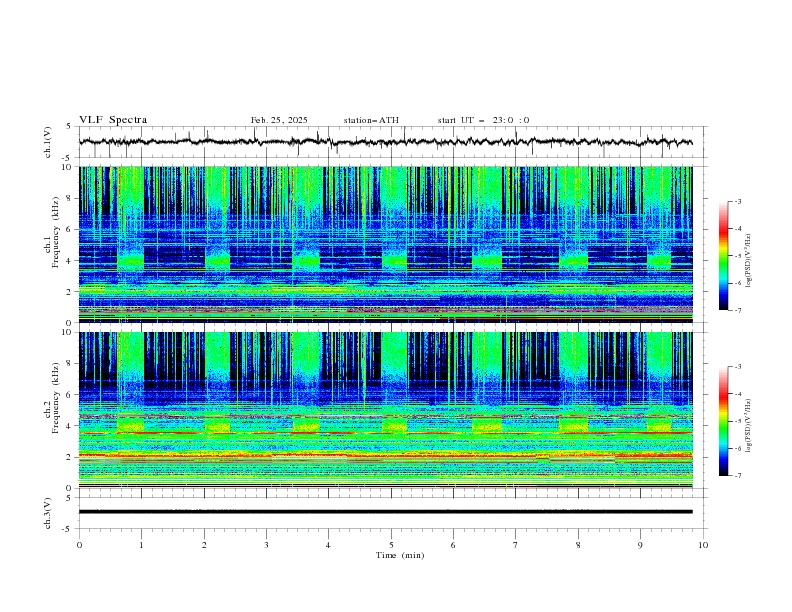Click the time axis tick label '5'
This screenshot has width=792, height=612.
pos(391,545)
